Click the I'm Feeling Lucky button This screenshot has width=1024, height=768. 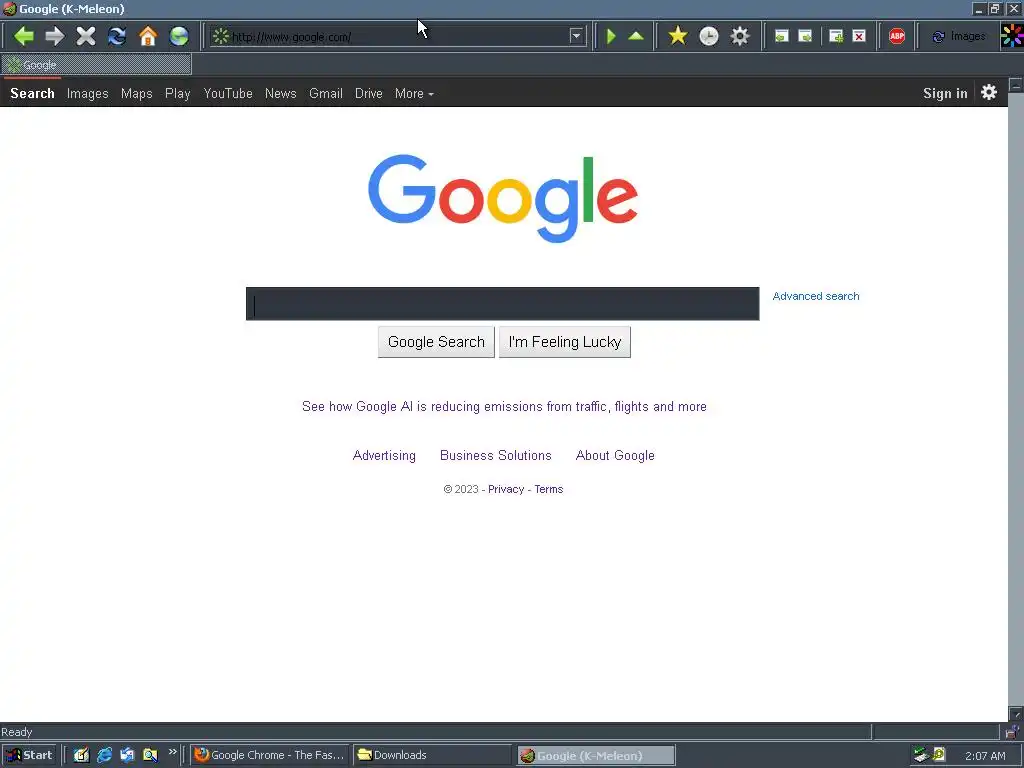click(x=565, y=342)
